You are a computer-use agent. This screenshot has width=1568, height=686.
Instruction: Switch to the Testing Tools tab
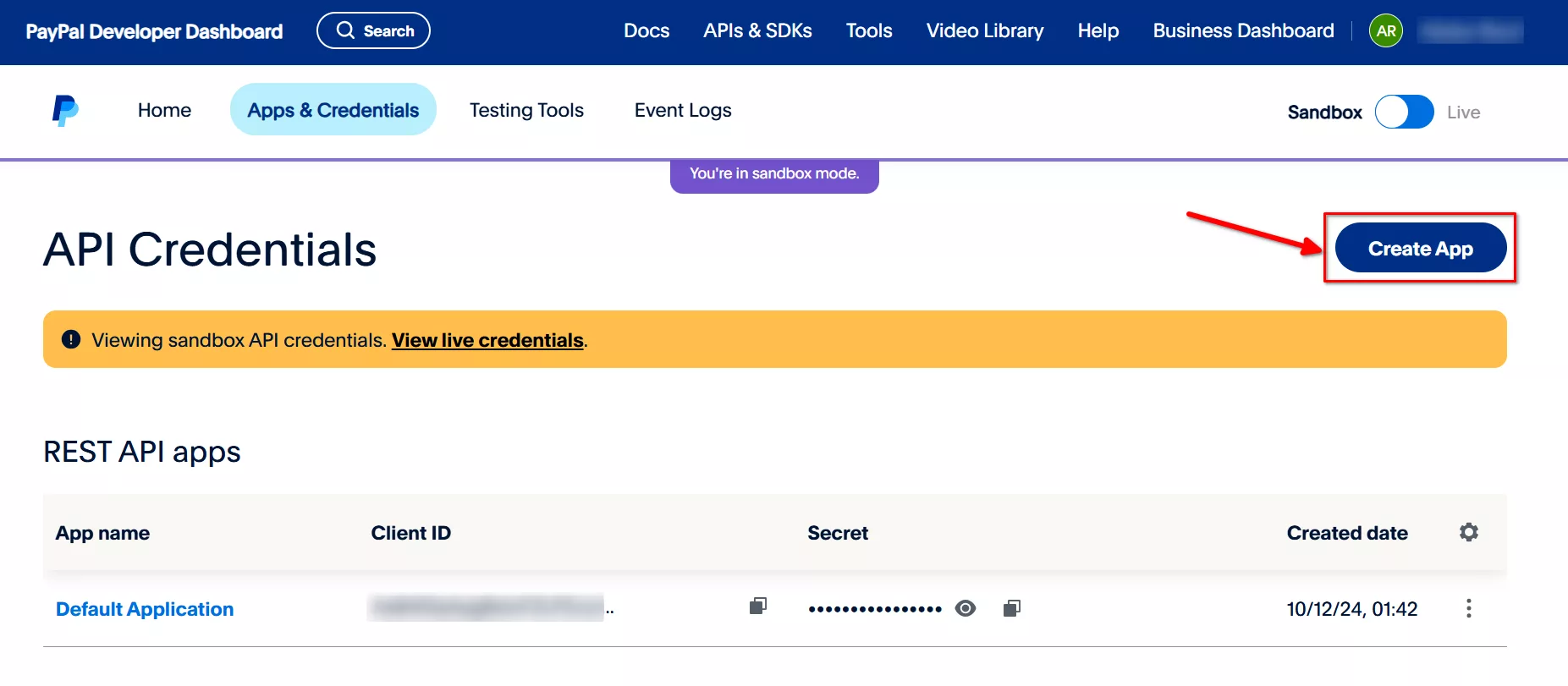click(x=526, y=110)
